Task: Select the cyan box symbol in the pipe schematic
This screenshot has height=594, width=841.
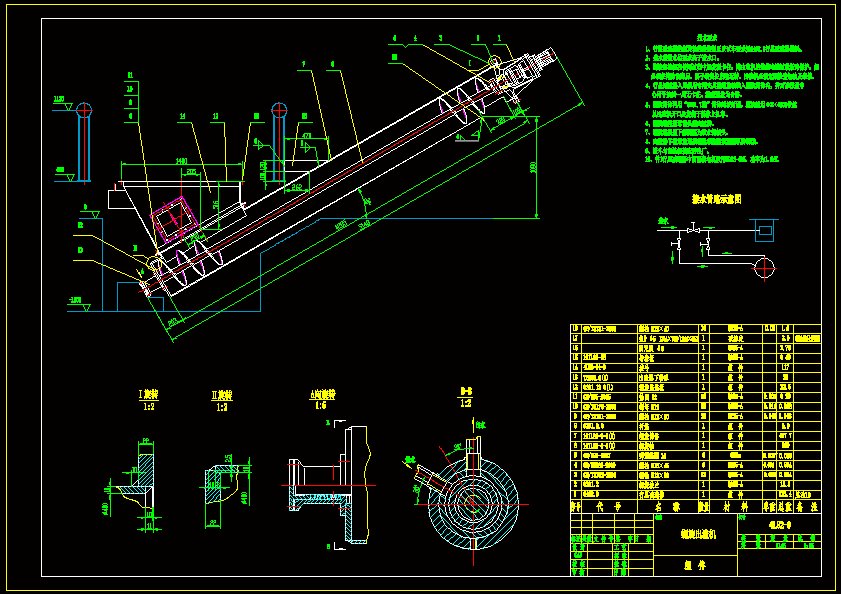Action: pyautogui.click(x=764, y=230)
